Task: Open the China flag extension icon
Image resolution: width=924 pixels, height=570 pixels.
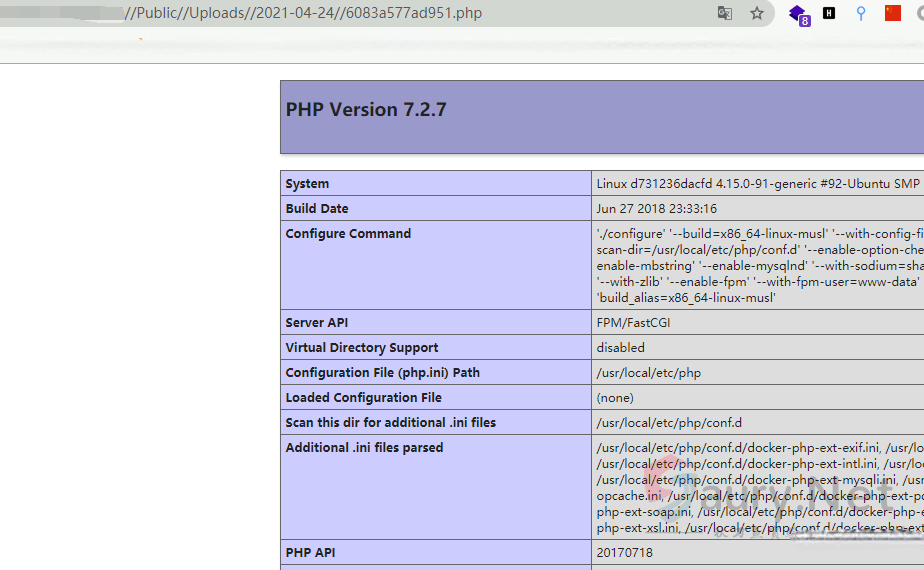Action: click(893, 13)
